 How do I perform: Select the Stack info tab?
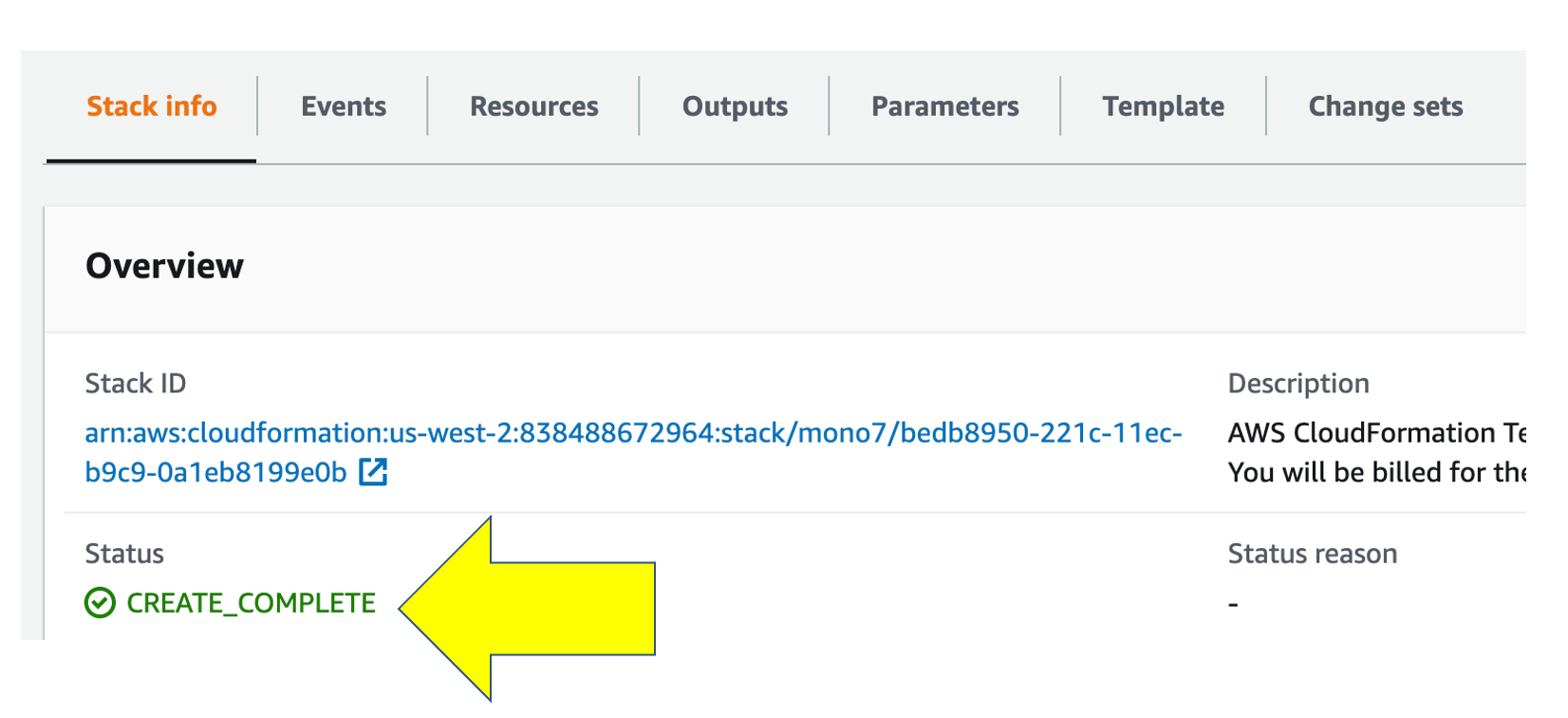tap(152, 106)
